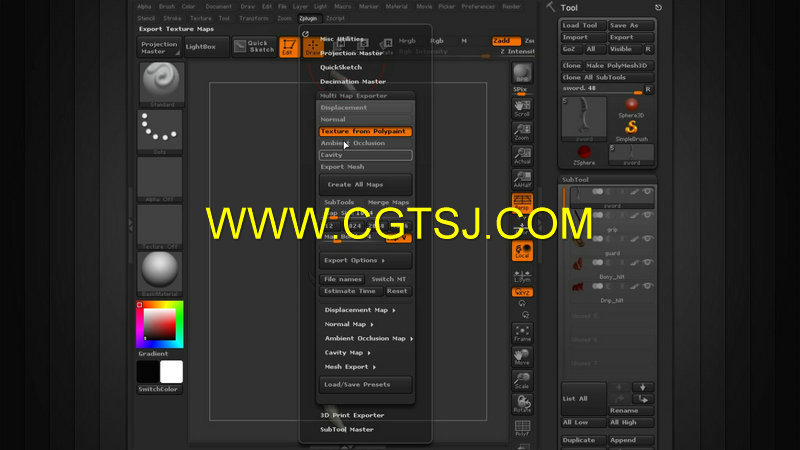Click the Tool palette refresh icon

[x=658, y=8]
